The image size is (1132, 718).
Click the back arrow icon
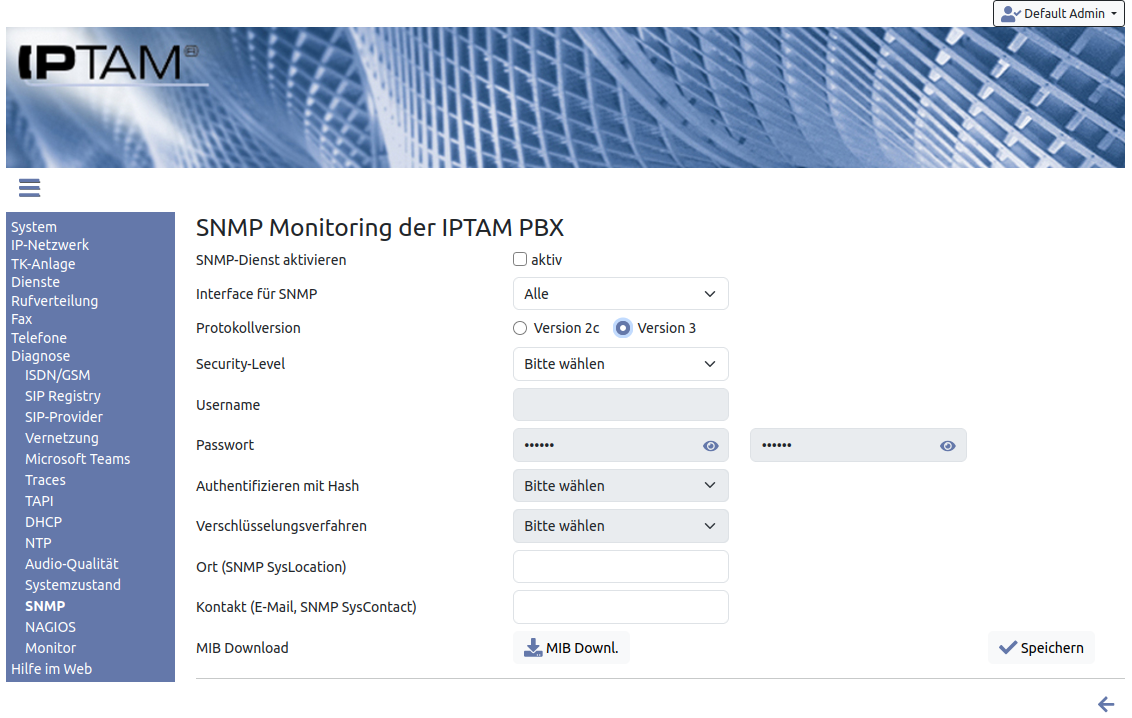click(1106, 704)
